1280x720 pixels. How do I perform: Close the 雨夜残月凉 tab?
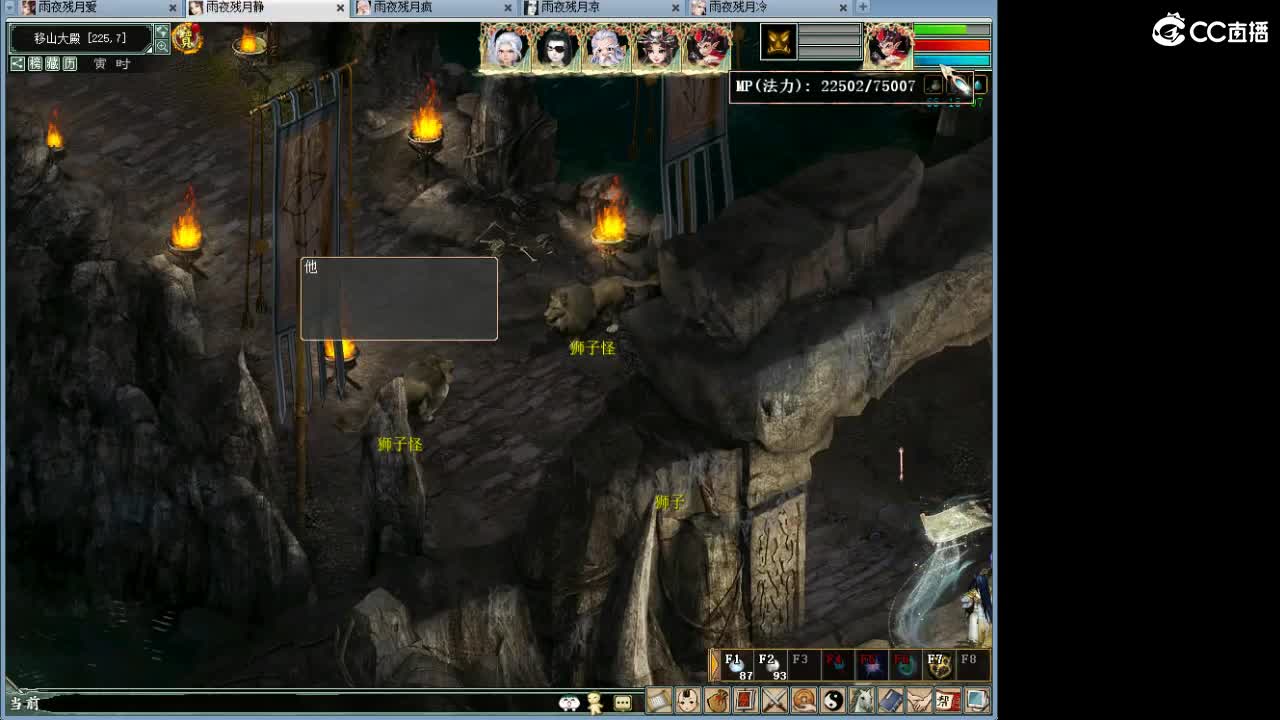tap(677, 8)
